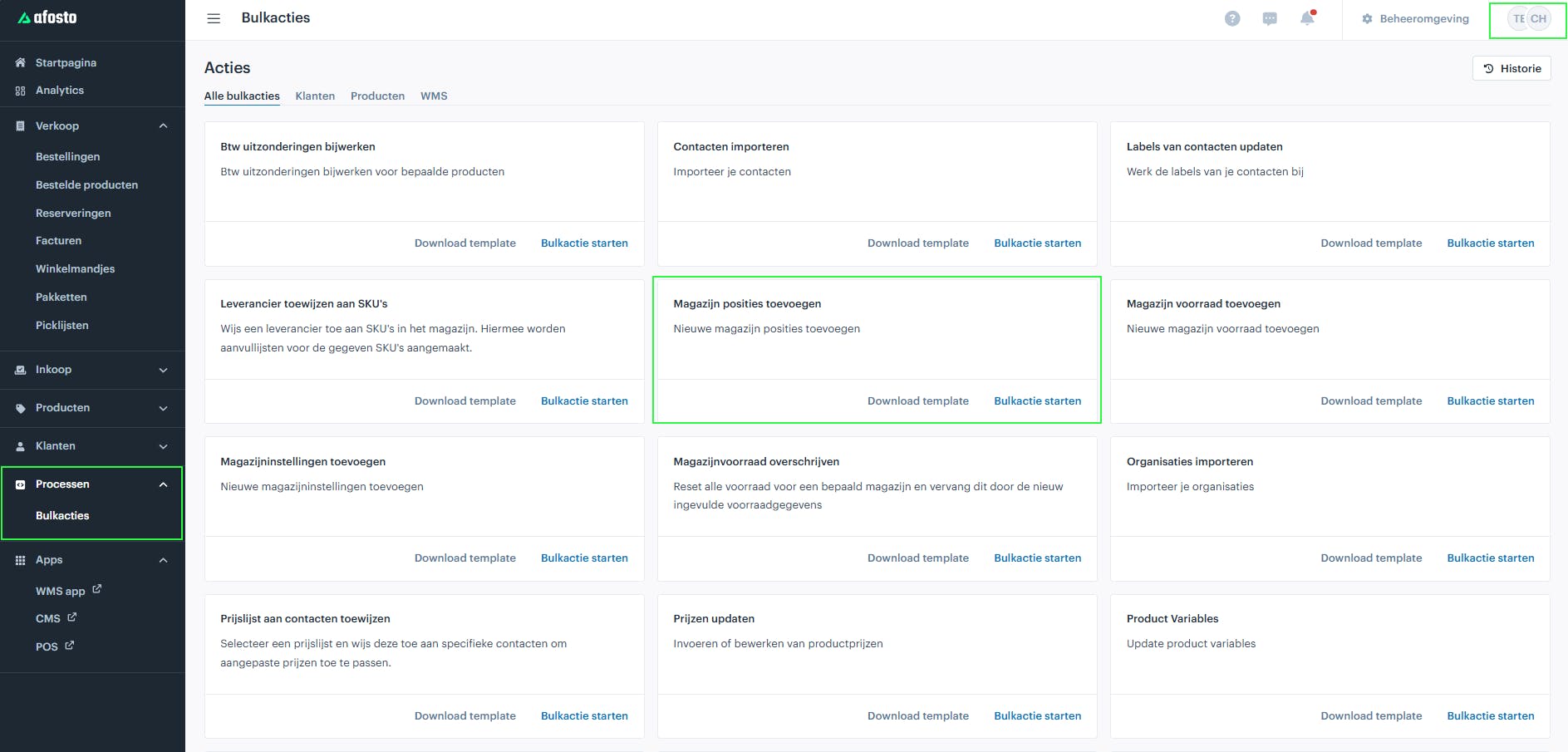Collapse the Verkoop section chevron
Screen dimensions: 1568x752
coord(164,126)
